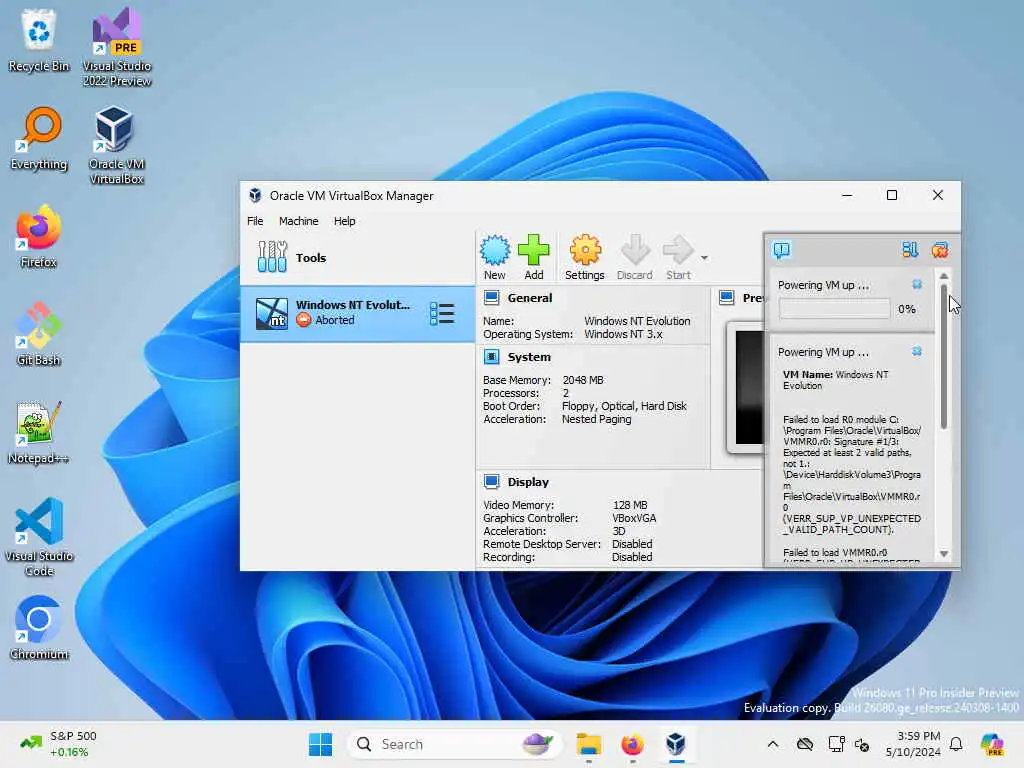This screenshot has width=1024, height=768.
Task: Open machine Settings gear icon
Action: (584, 257)
